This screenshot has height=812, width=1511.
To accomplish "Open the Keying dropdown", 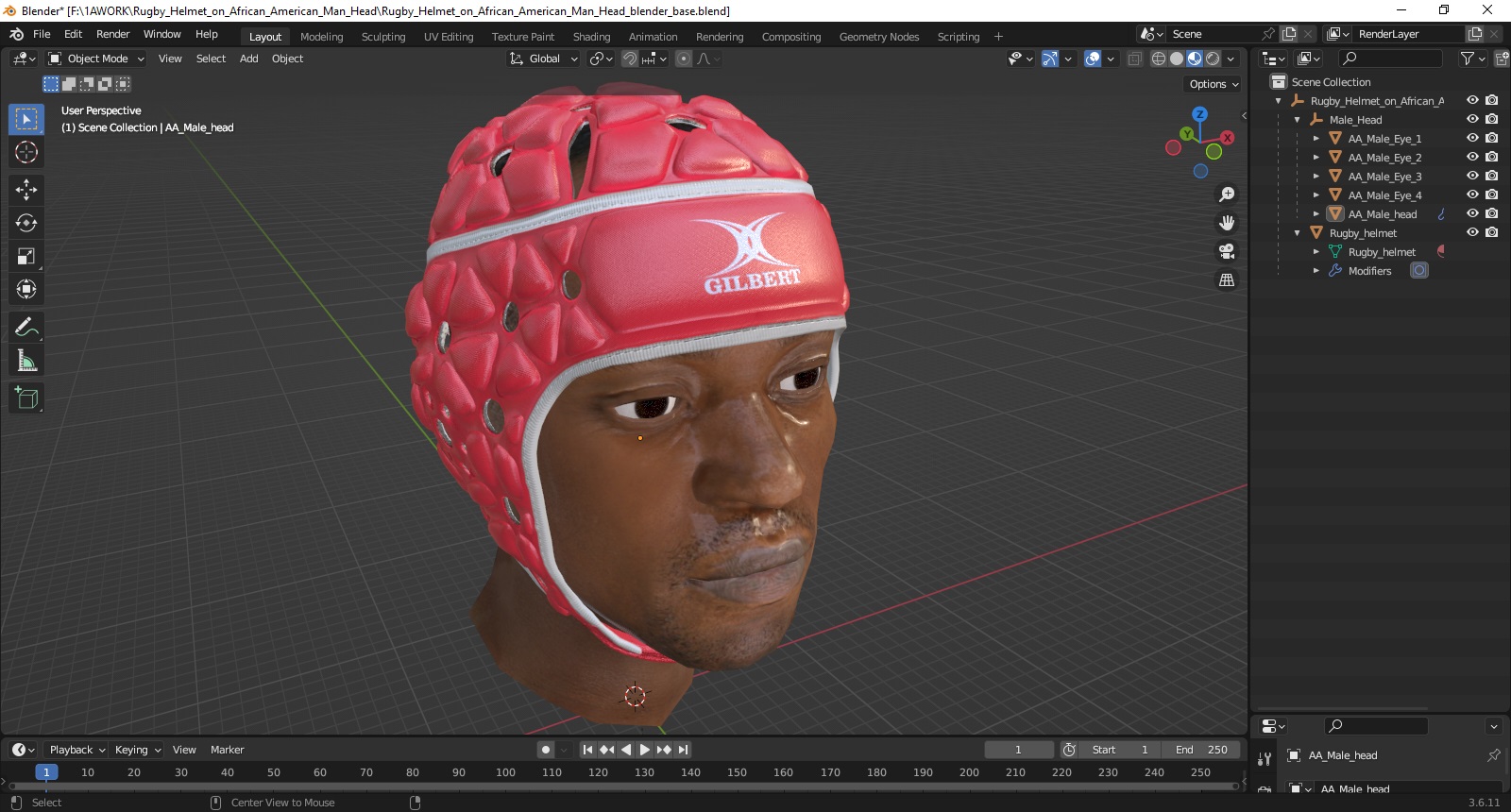I will coord(137,750).
